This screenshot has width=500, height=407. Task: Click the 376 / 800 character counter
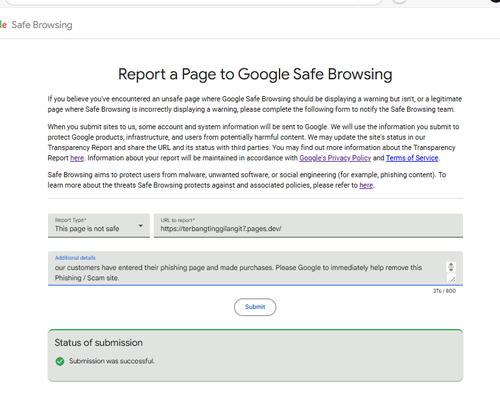click(x=444, y=291)
